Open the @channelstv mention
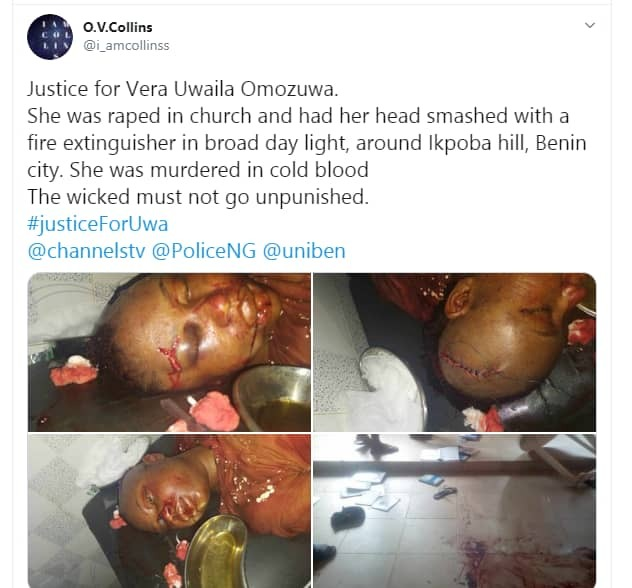 pos(86,251)
